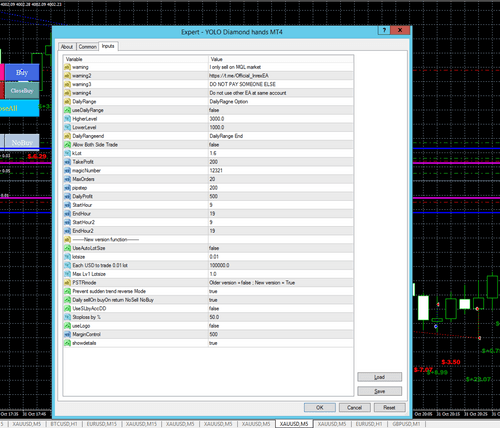Click the Value column header
This screenshot has width=500, height=428.
[281, 59]
